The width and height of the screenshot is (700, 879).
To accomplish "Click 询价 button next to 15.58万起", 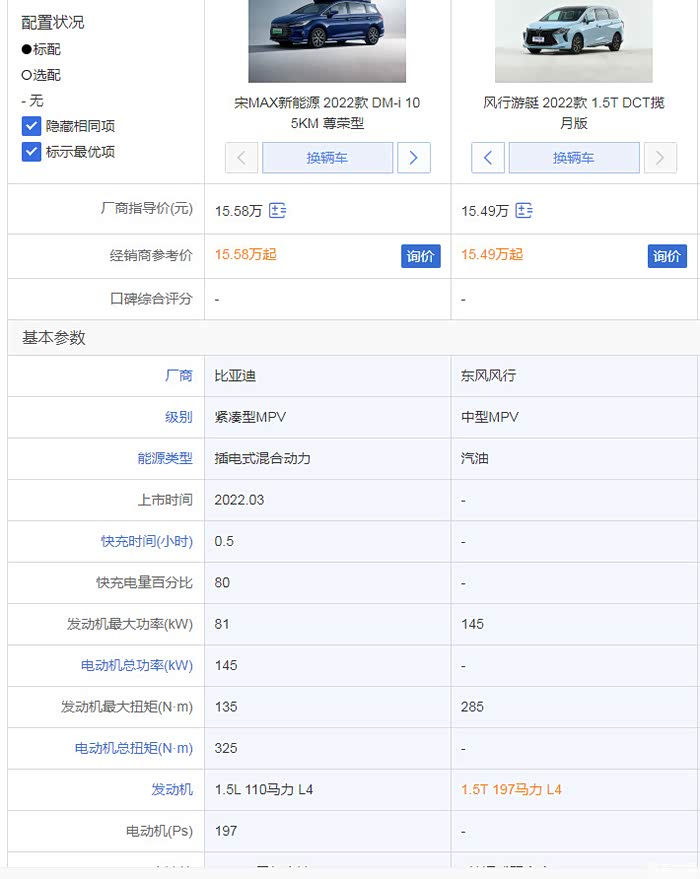I will (421, 256).
